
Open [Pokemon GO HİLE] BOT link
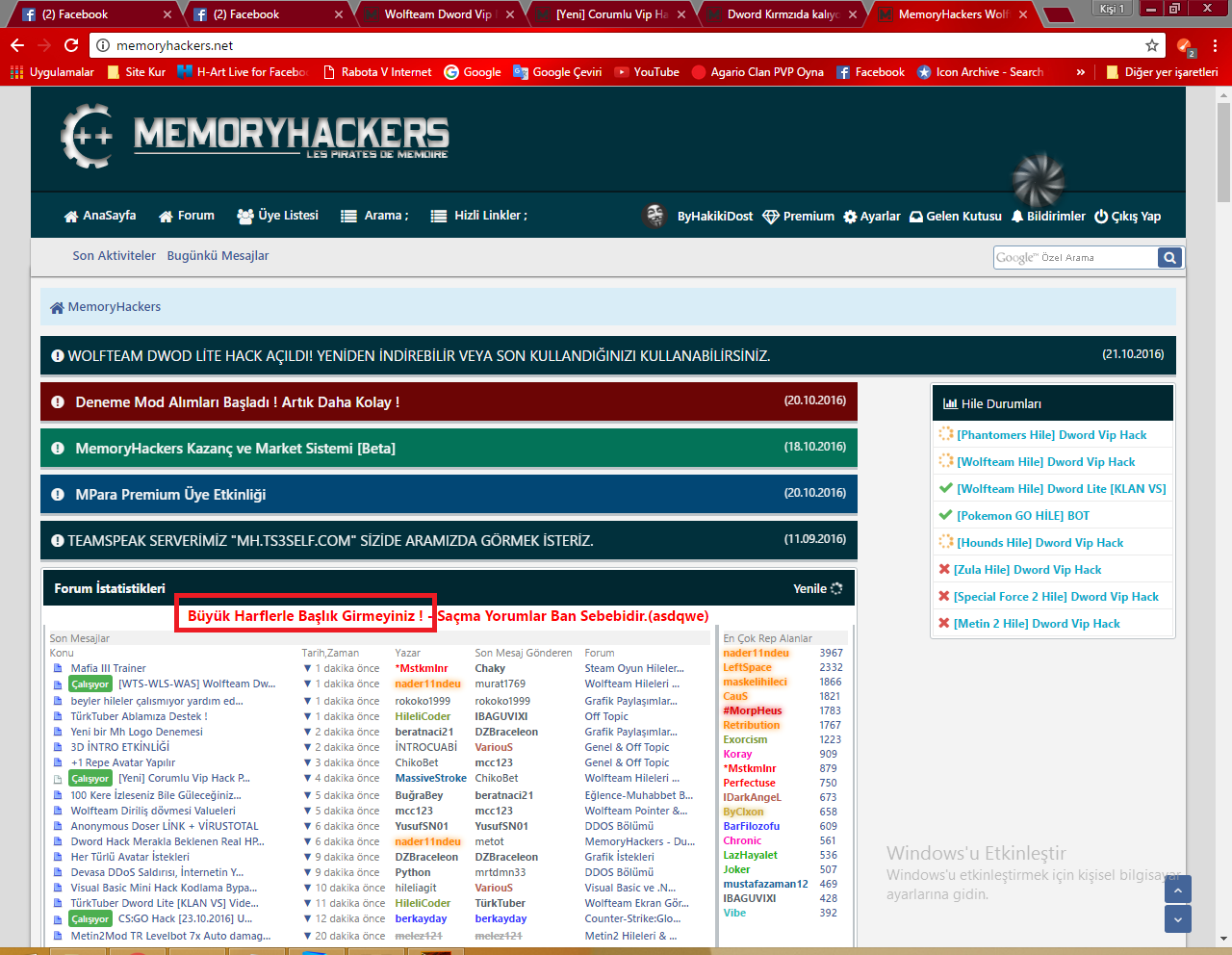pyautogui.click(x=1023, y=516)
